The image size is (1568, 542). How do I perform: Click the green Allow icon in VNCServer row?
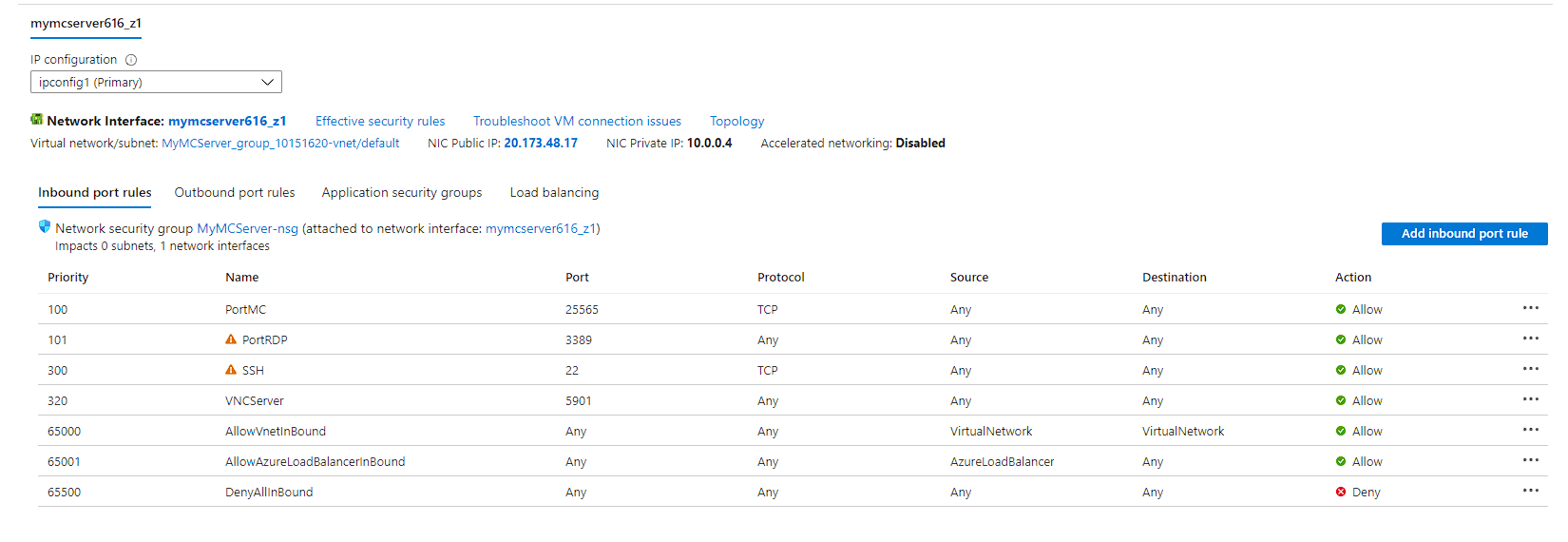coord(1341,400)
